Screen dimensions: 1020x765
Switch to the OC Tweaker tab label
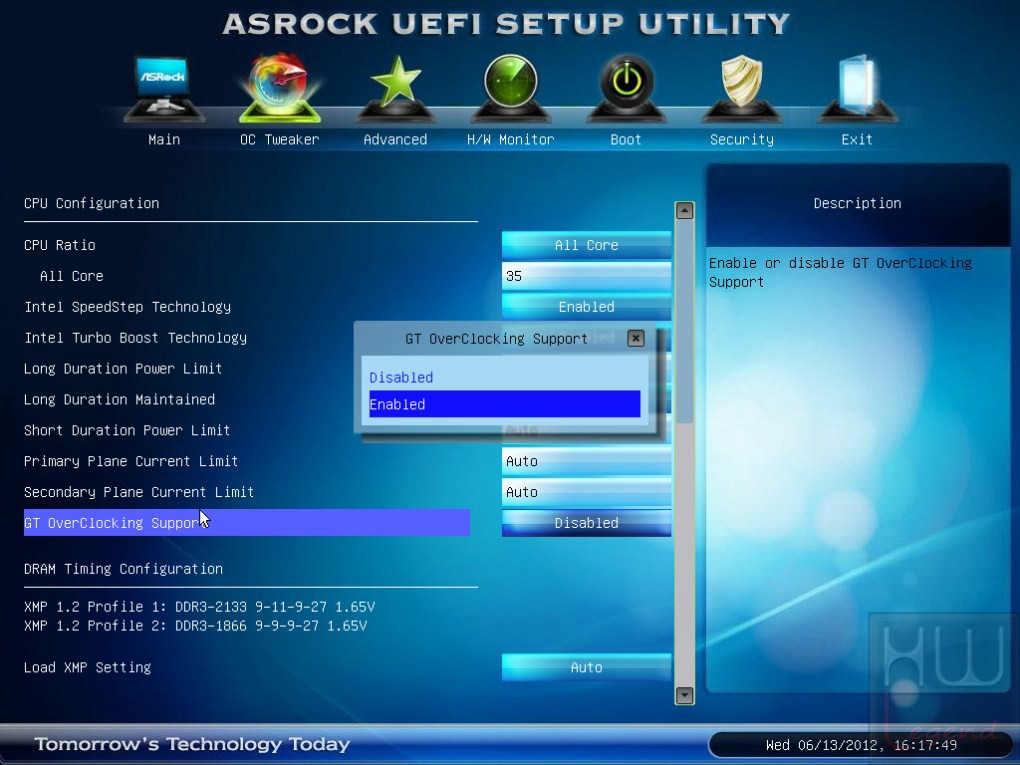point(280,139)
